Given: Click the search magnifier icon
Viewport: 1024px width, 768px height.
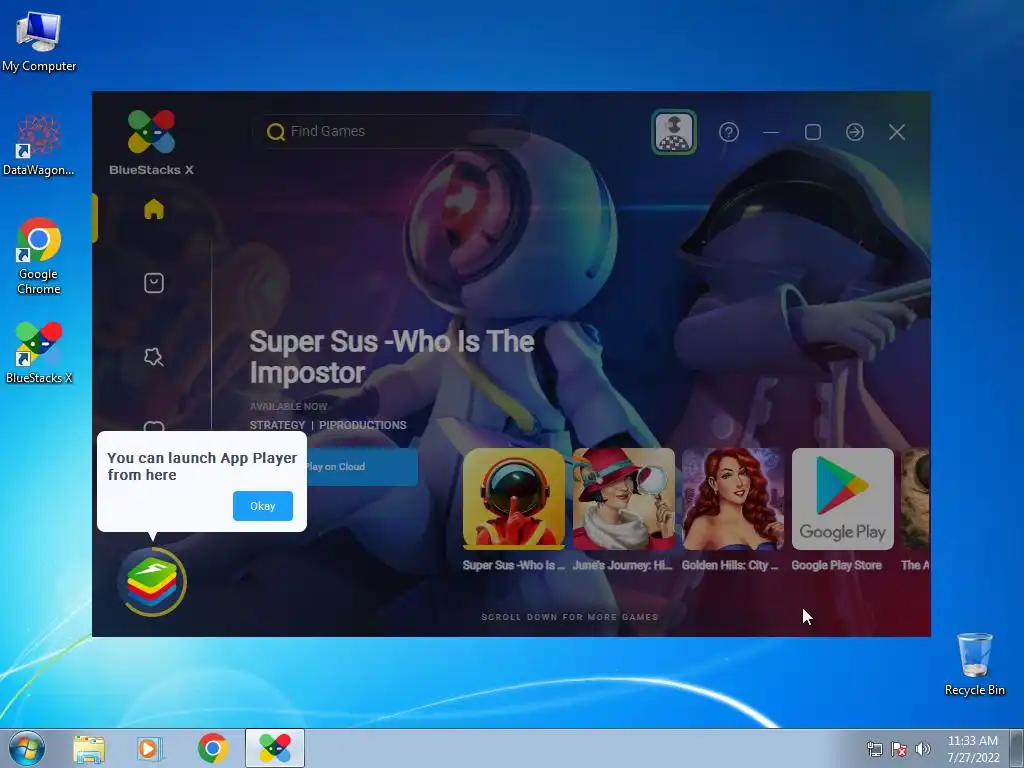Looking at the screenshot, I should pyautogui.click(x=276, y=132).
